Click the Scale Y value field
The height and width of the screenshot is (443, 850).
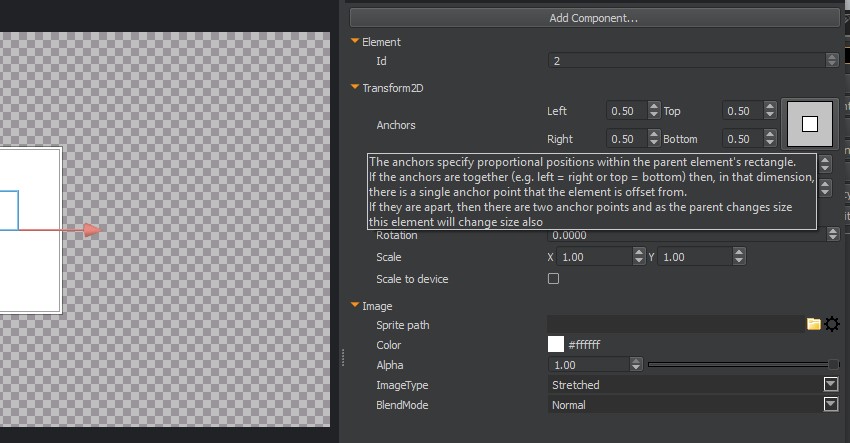(695, 256)
